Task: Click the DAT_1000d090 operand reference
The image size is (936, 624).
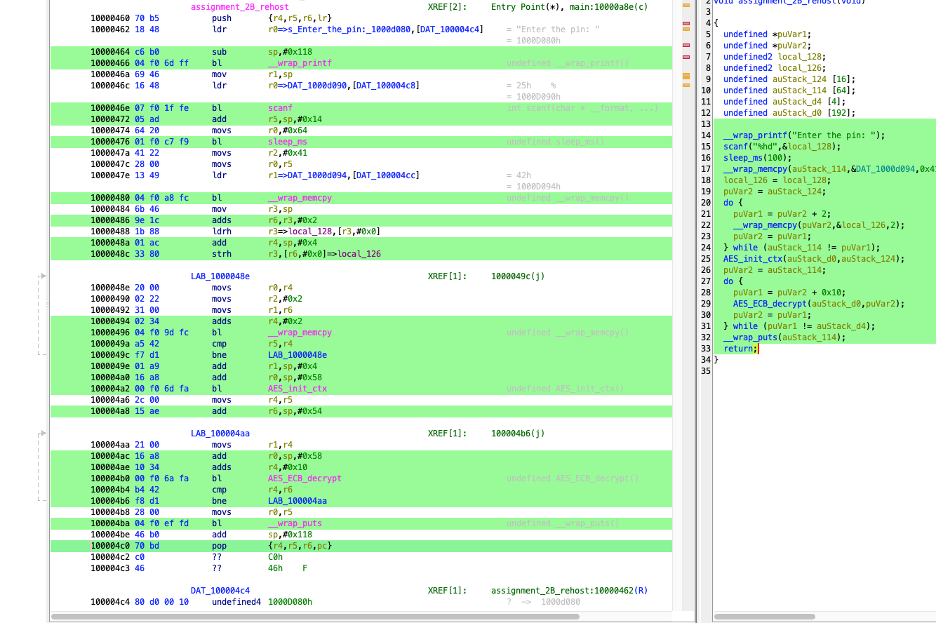Action: (319, 85)
